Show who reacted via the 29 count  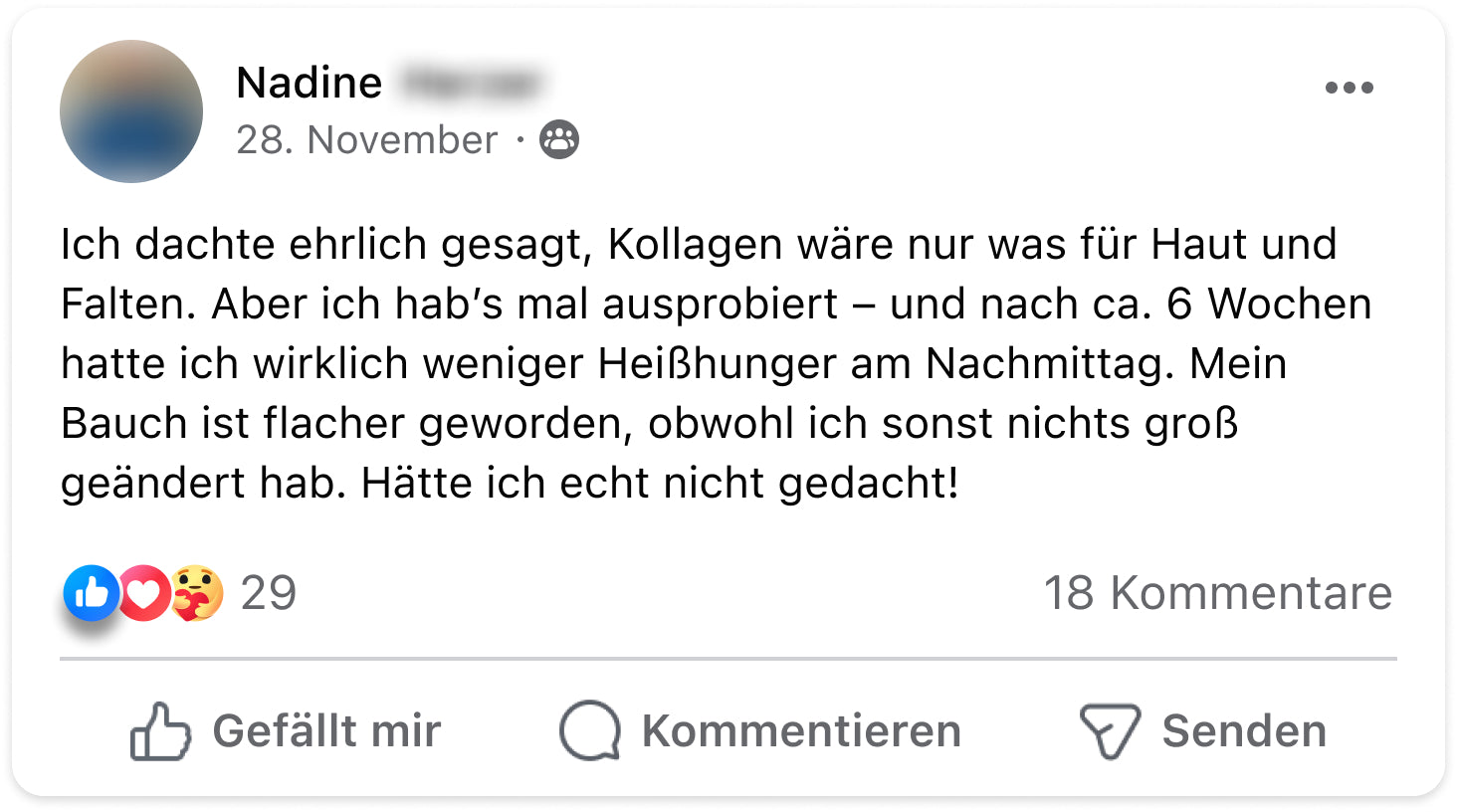(x=269, y=593)
